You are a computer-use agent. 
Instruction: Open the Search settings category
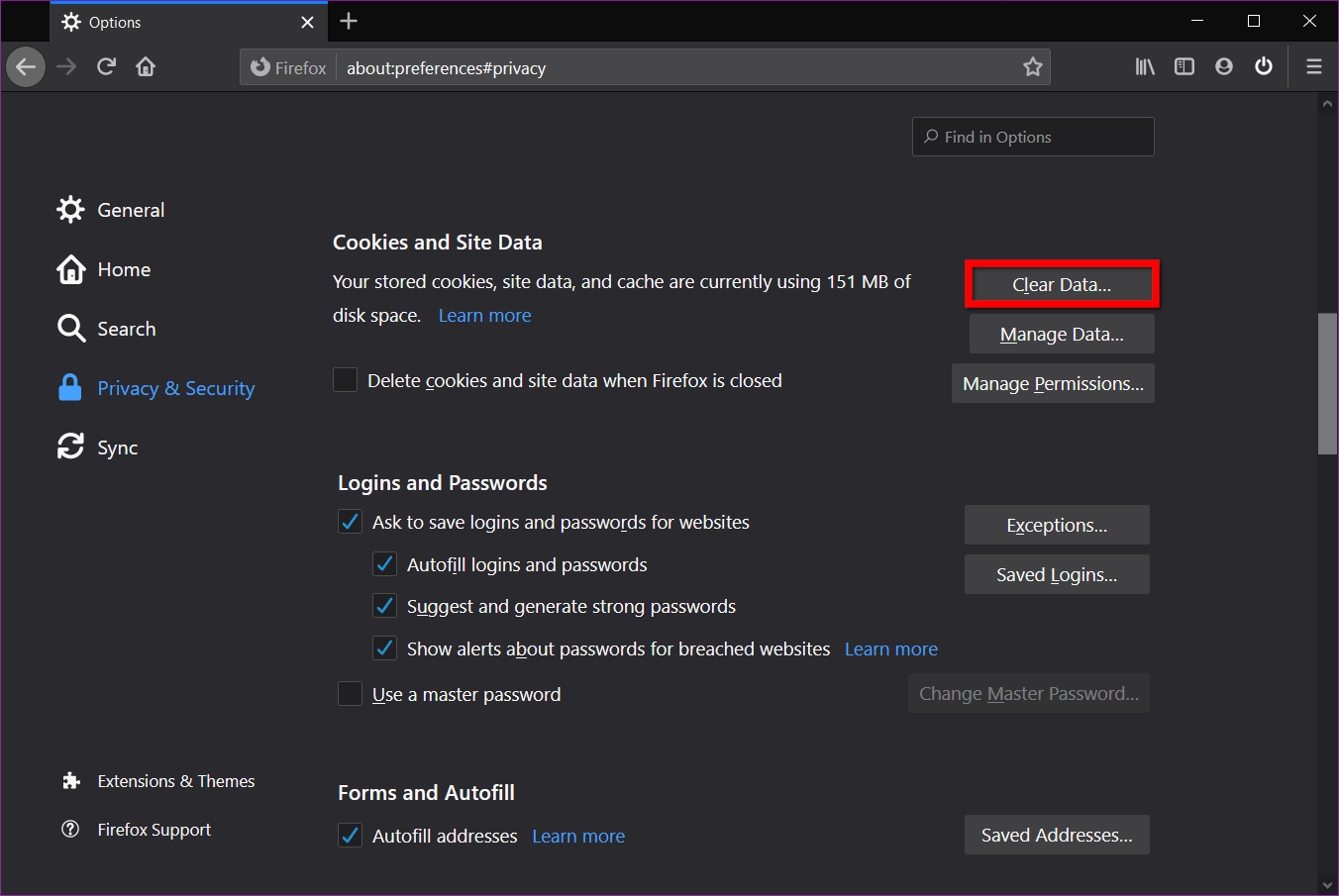107,329
